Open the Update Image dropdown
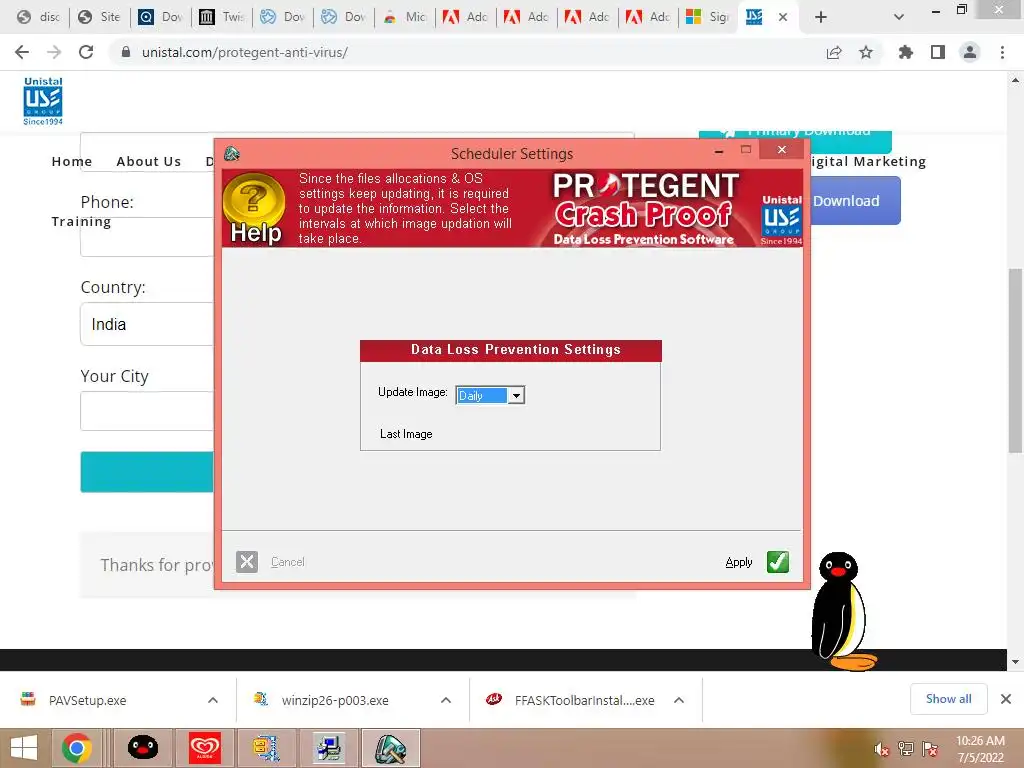This screenshot has height=768, width=1024. tap(516, 395)
